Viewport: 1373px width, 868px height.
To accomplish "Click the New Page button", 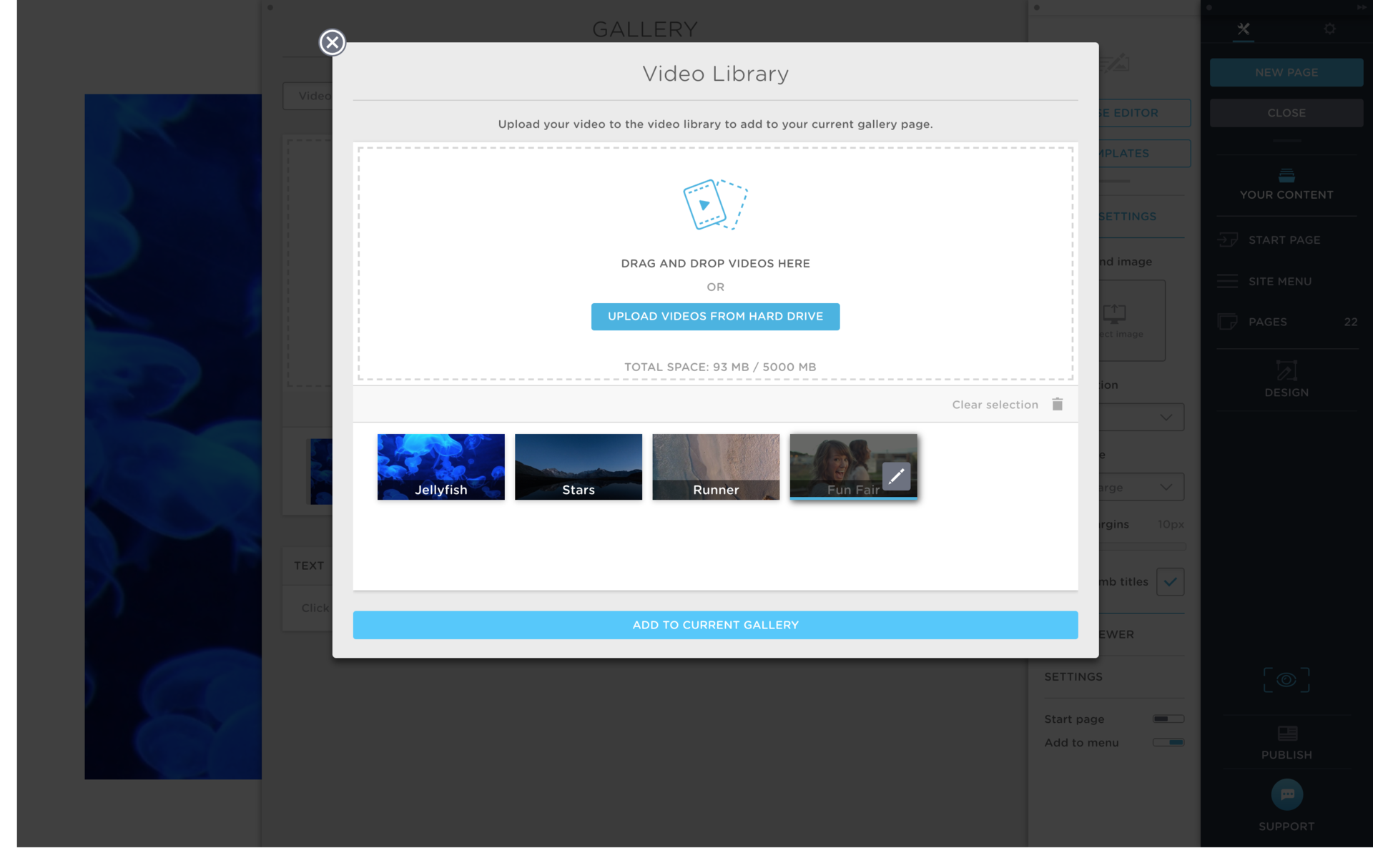I will 1286,72.
